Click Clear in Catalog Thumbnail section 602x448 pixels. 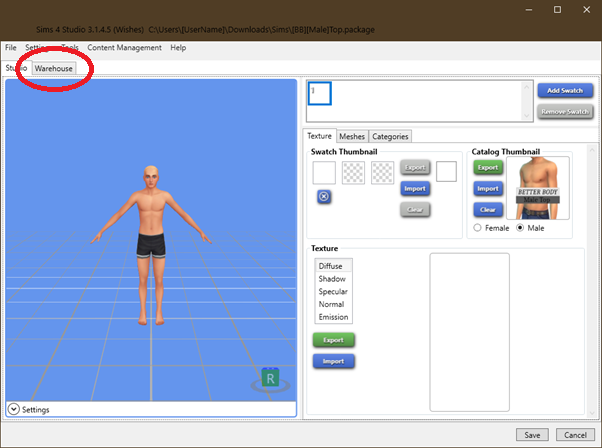click(488, 210)
